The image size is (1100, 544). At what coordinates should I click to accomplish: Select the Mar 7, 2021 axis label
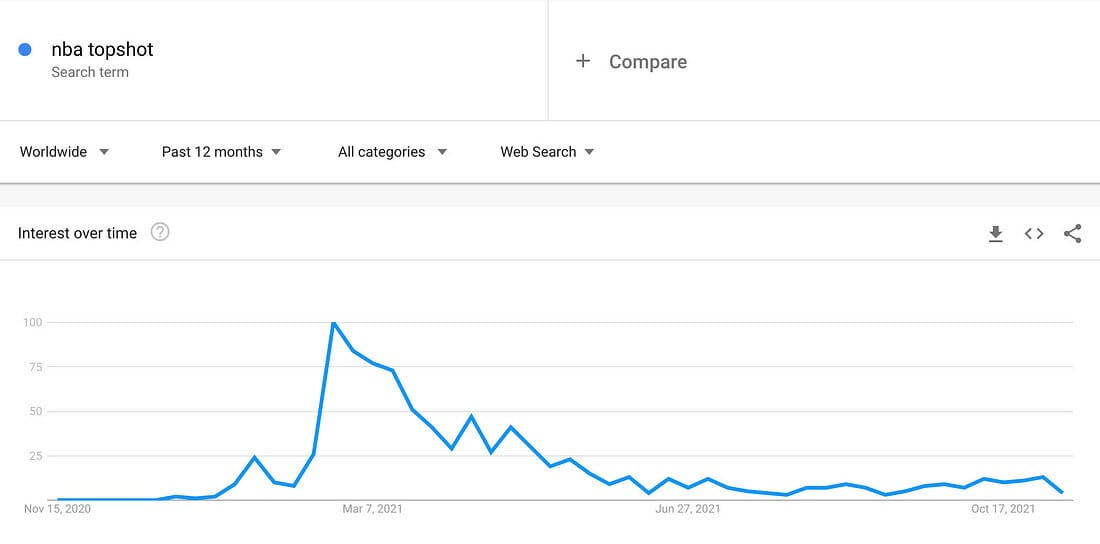(373, 509)
